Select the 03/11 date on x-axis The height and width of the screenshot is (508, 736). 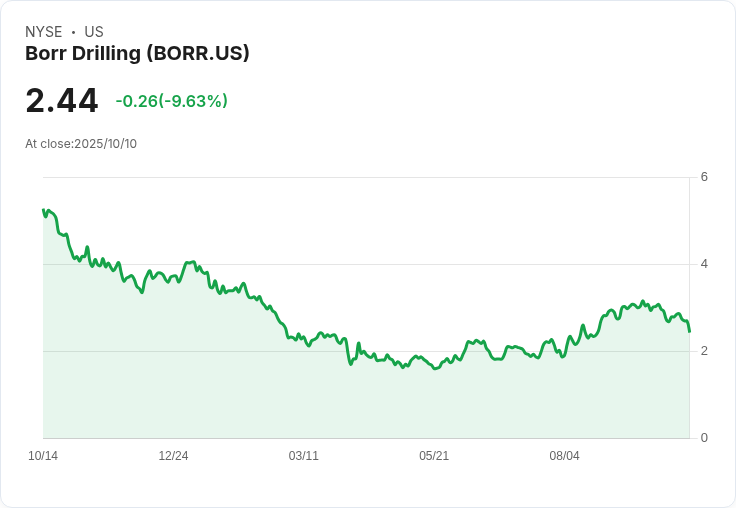point(304,456)
